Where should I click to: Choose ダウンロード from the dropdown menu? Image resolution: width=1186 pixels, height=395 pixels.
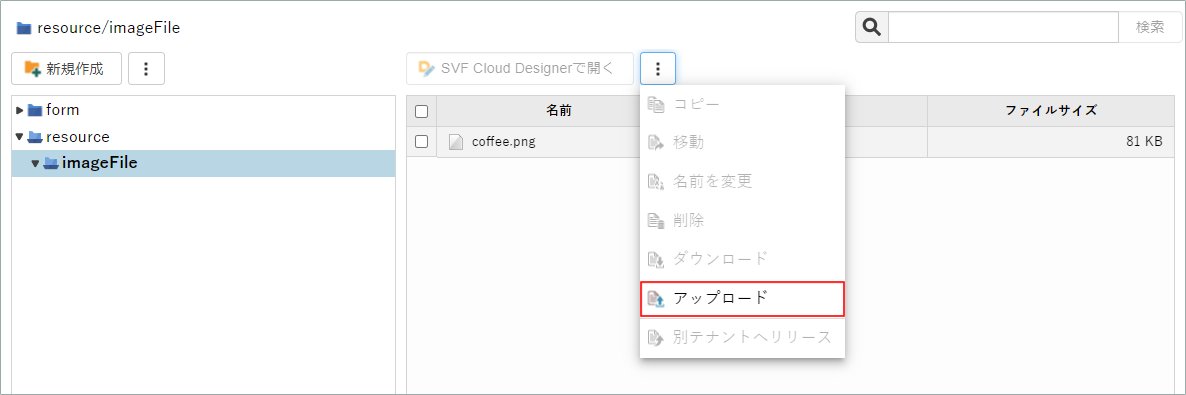point(742,259)
